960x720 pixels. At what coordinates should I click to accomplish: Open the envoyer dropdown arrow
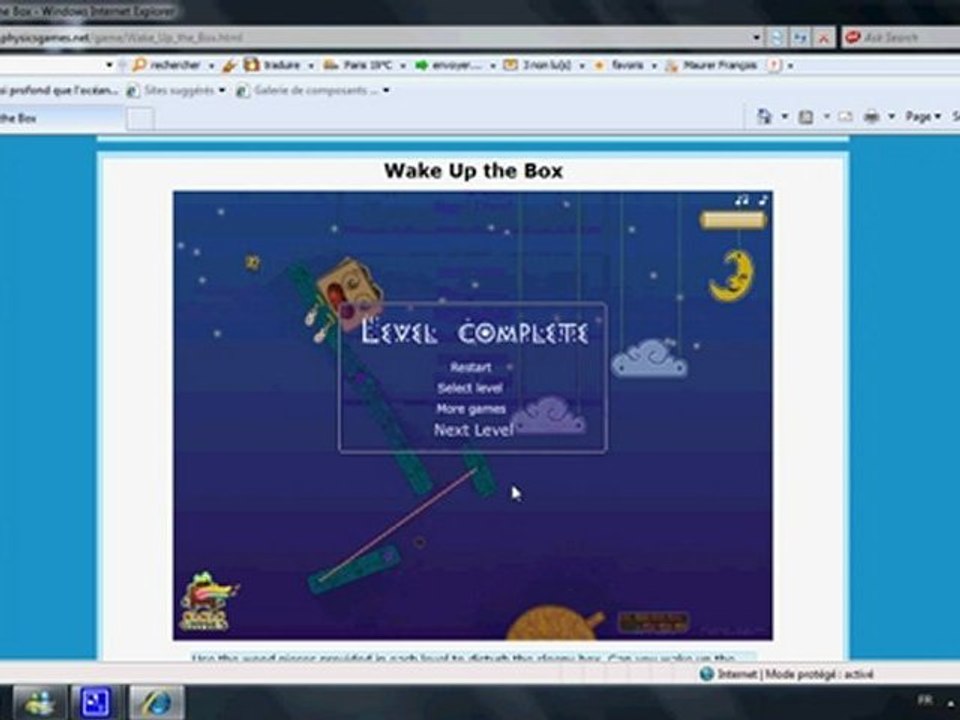(492, 66)
